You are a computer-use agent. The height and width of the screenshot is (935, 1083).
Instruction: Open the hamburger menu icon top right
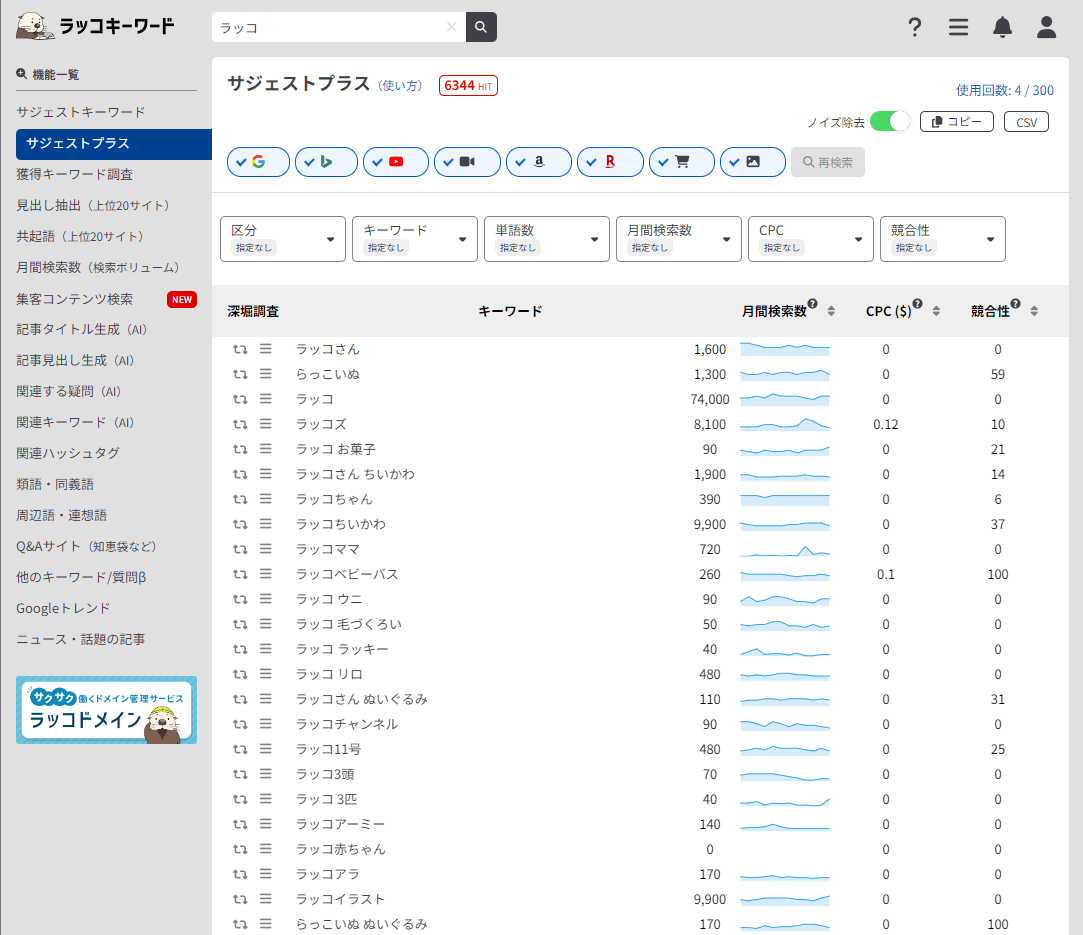point(958,27)
